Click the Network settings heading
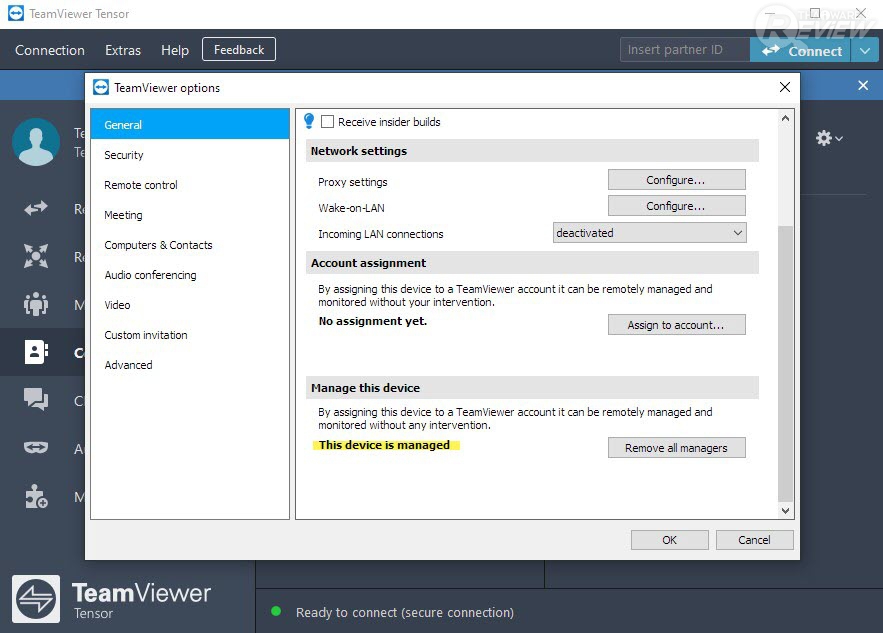This screenshot has width=883, height=633. click(x=359, y=151)
